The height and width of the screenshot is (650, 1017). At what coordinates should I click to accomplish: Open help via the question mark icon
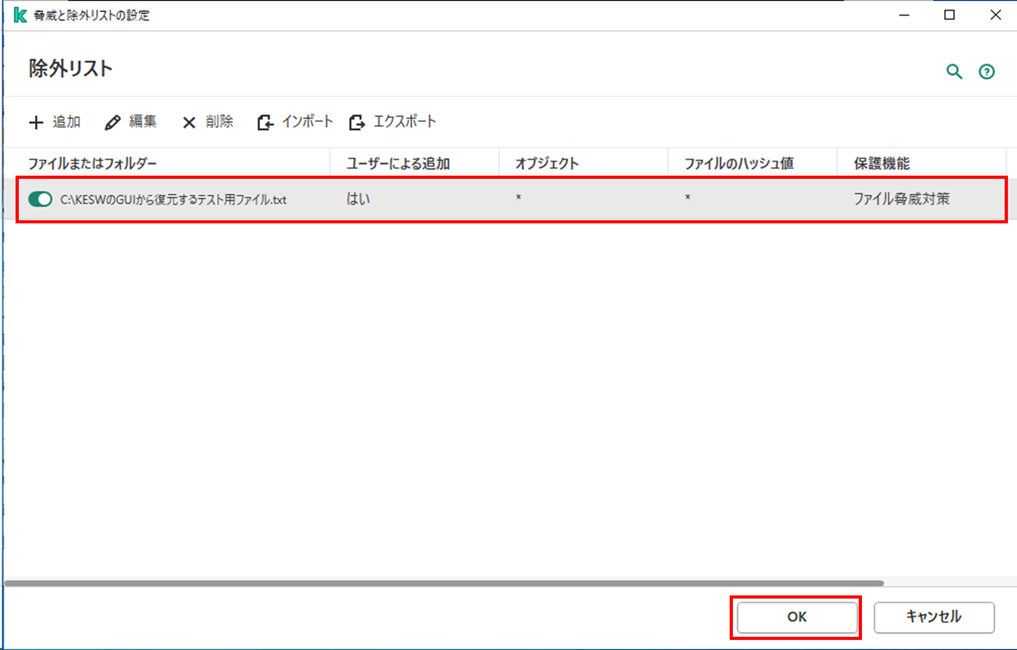tap(986, 71)
